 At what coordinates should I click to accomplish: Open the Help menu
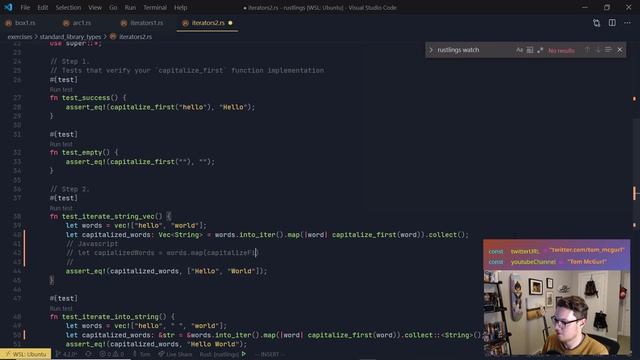point(180,7)
